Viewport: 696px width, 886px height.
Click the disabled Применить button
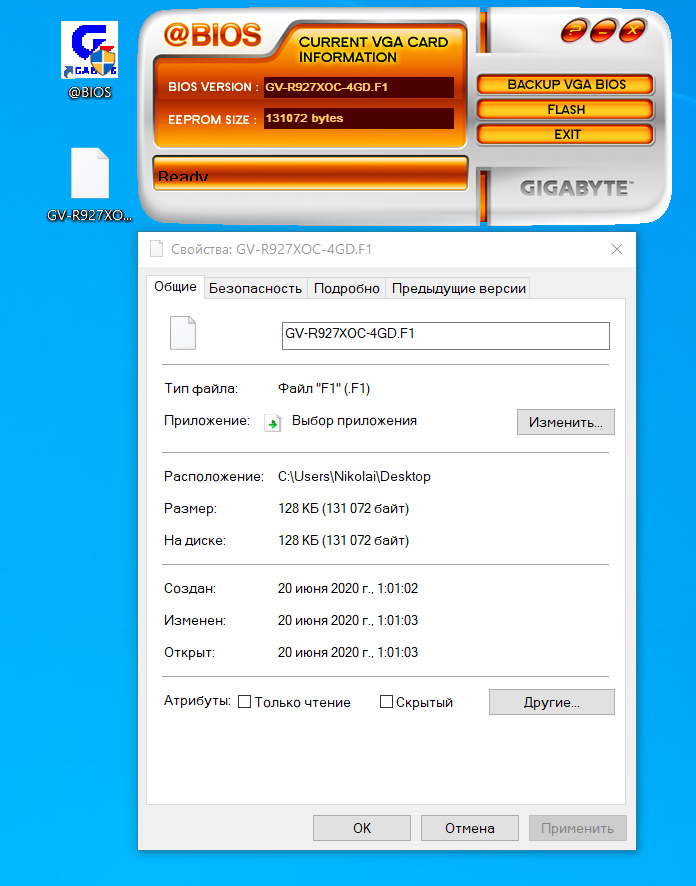click(x=577, y=828)
